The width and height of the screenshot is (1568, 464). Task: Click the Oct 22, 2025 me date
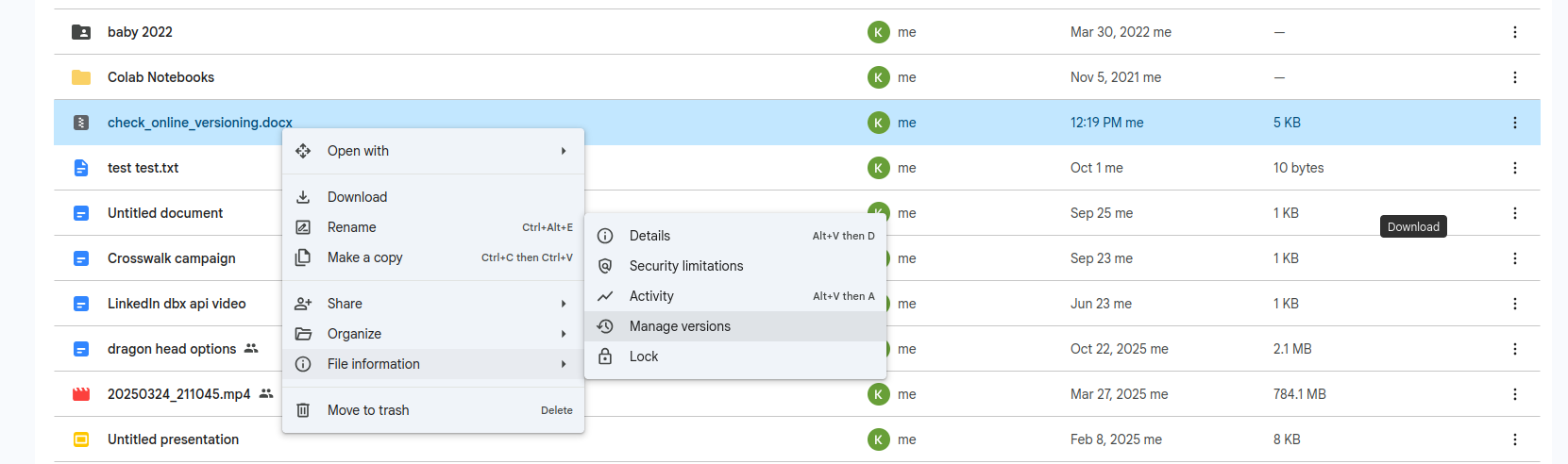pyautogui.click(x=1120, y=349)
